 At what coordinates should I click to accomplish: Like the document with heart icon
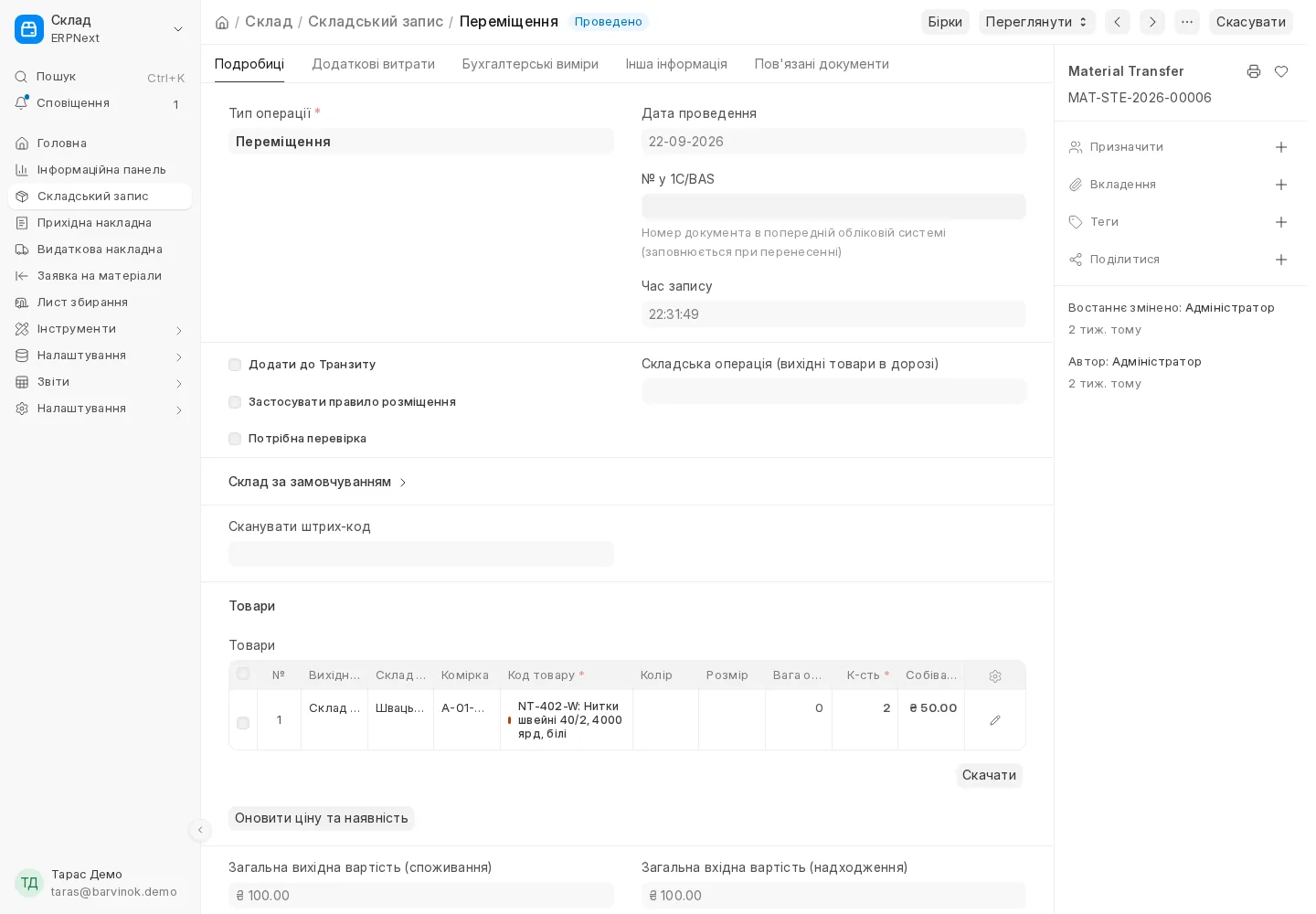1281,71
